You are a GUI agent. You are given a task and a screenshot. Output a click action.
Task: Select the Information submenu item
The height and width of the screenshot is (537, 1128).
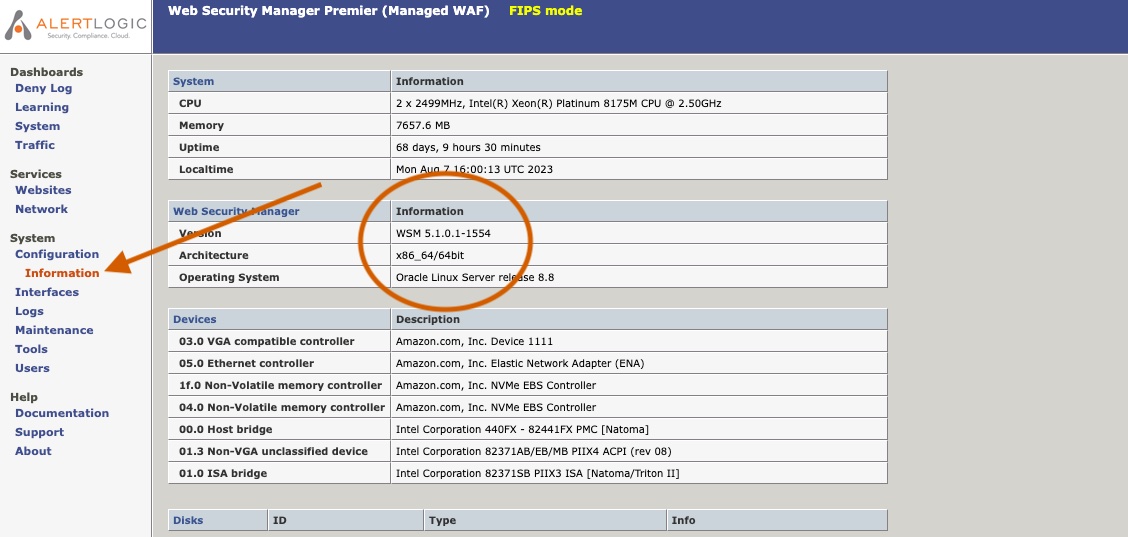click(x=62, y=273)
